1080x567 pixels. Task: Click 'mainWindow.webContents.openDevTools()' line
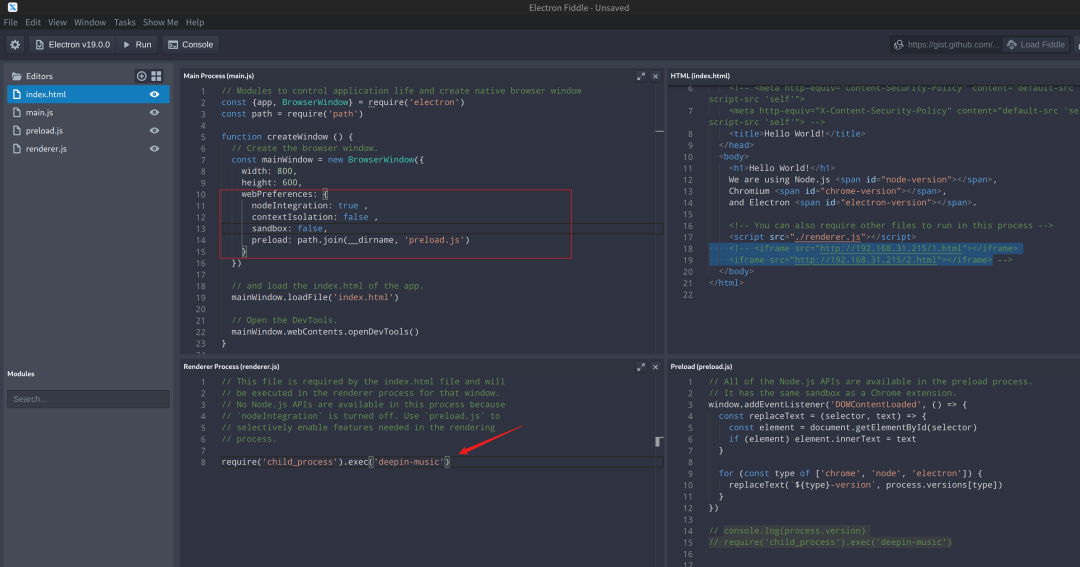pyautogui.click(x=325, y=332)
